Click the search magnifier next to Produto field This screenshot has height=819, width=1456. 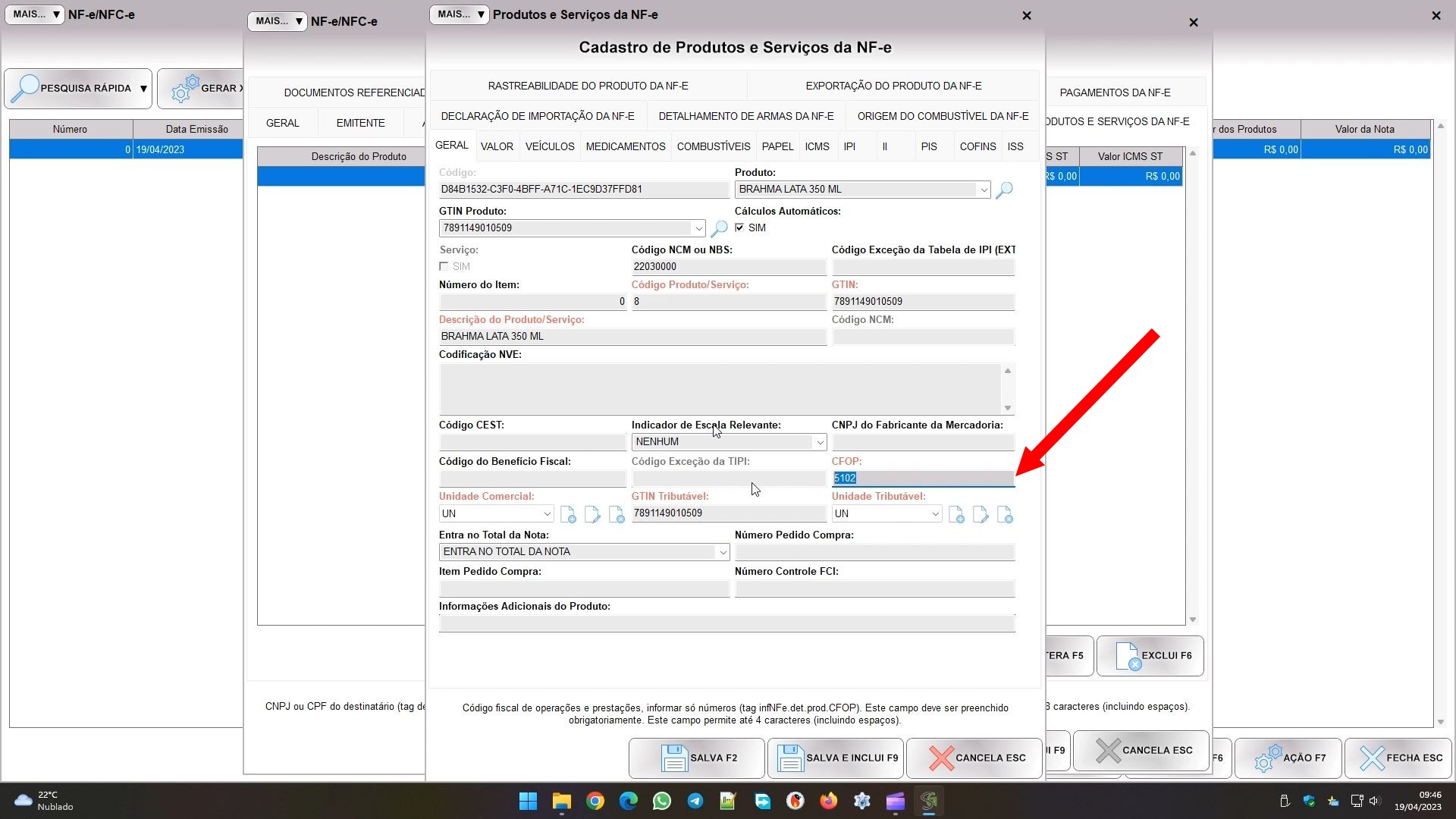(x=1004, y=190)
